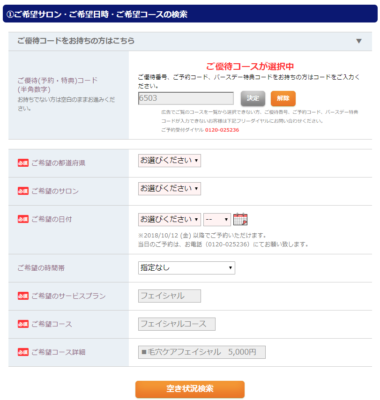Viewport: 380px width, 400px height.
Task: Open the ご希望の時間帯 dropdown showing 指定なし
Action: tap(186, 268)
